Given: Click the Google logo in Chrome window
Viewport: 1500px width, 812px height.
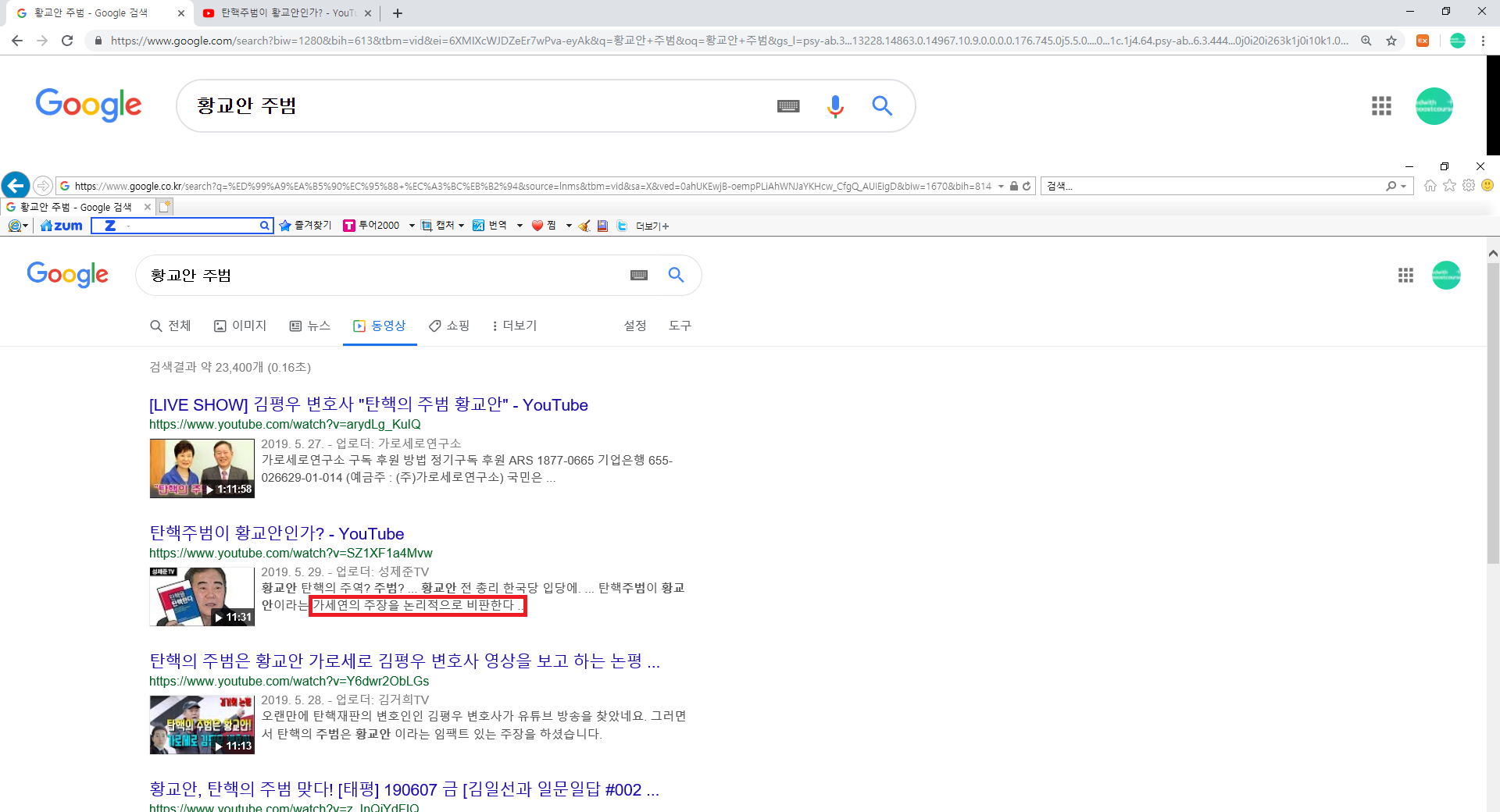Looking at the screenshot, I should click(88, 105).
